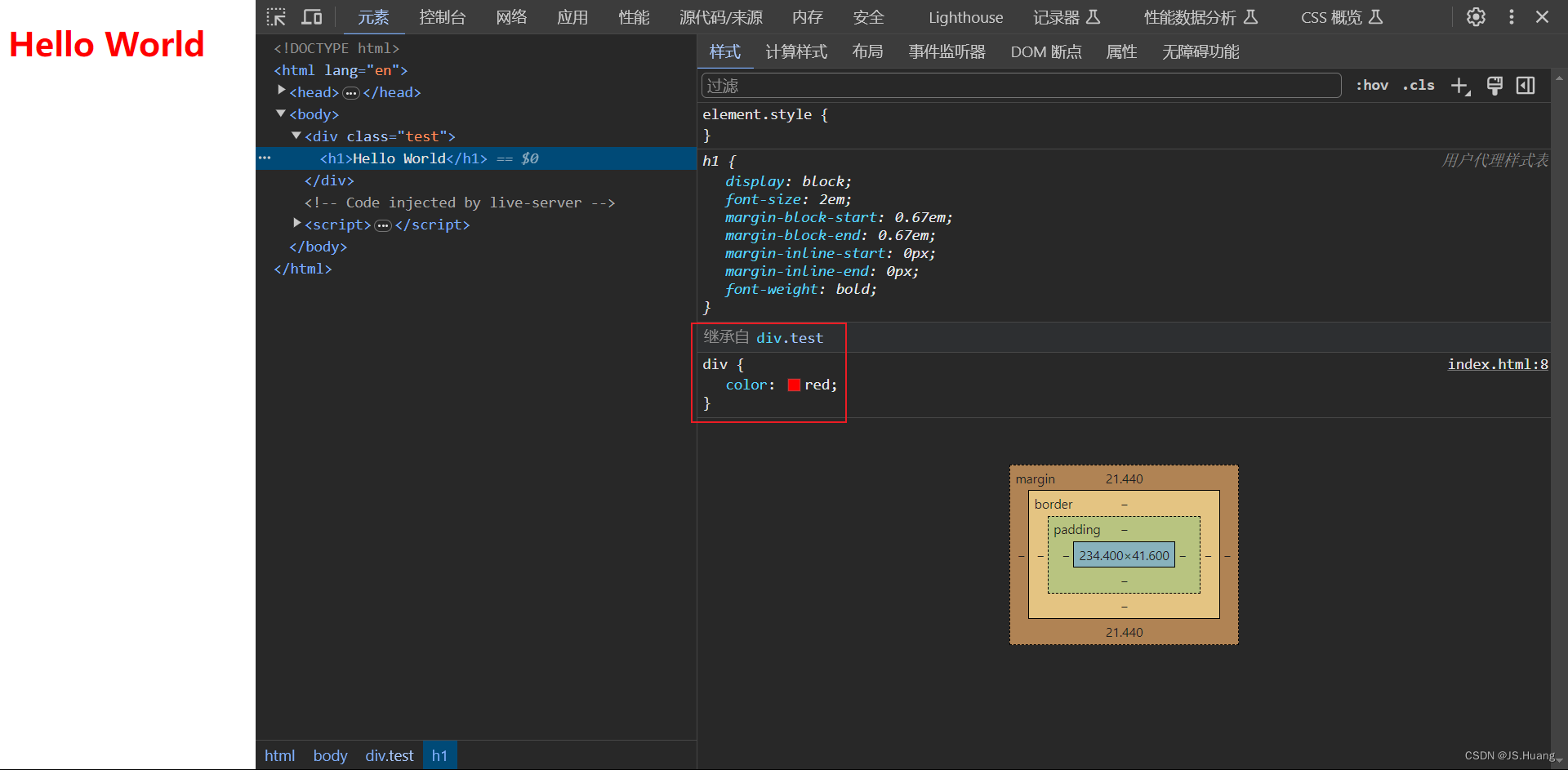Image resolution: width=1568 pixels, height=770 pixels.
Task: Open the 记录器 tab
Action: click(x=1067, y=17)
